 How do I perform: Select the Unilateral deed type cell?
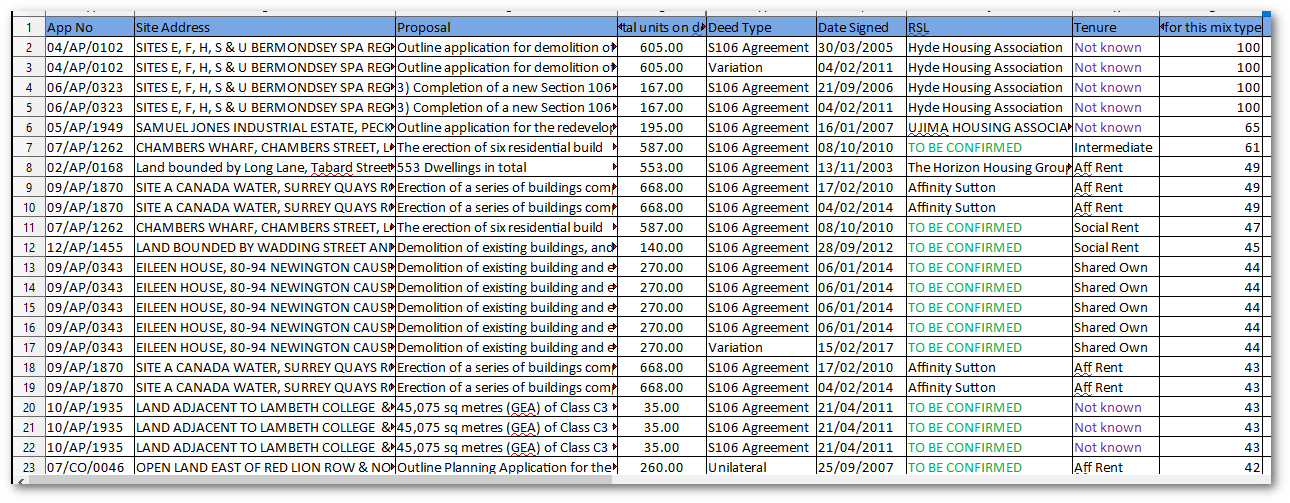(760, 468)
